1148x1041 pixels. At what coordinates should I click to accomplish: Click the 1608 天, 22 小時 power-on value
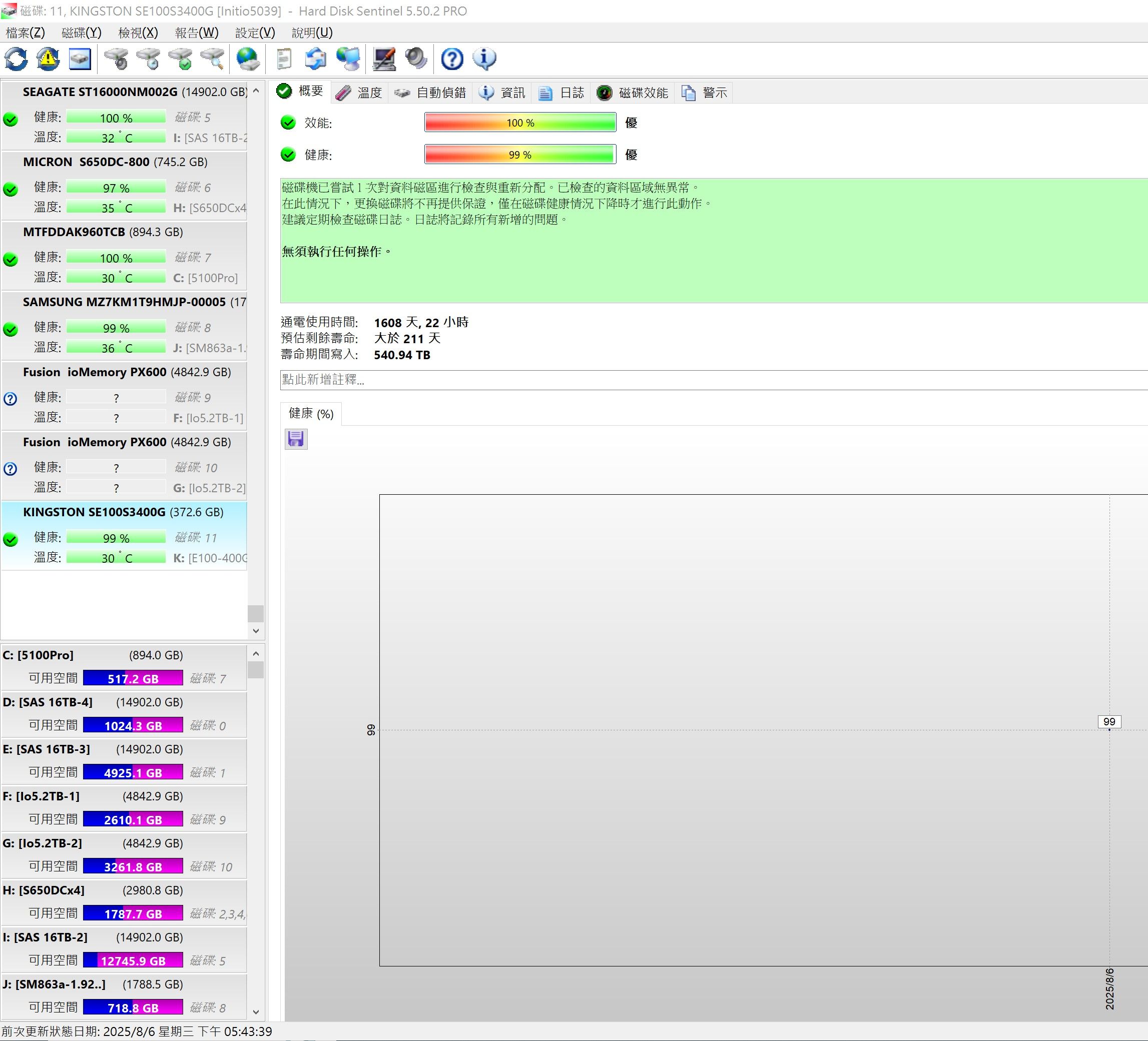pyautogui.click(x=421, y=322)
